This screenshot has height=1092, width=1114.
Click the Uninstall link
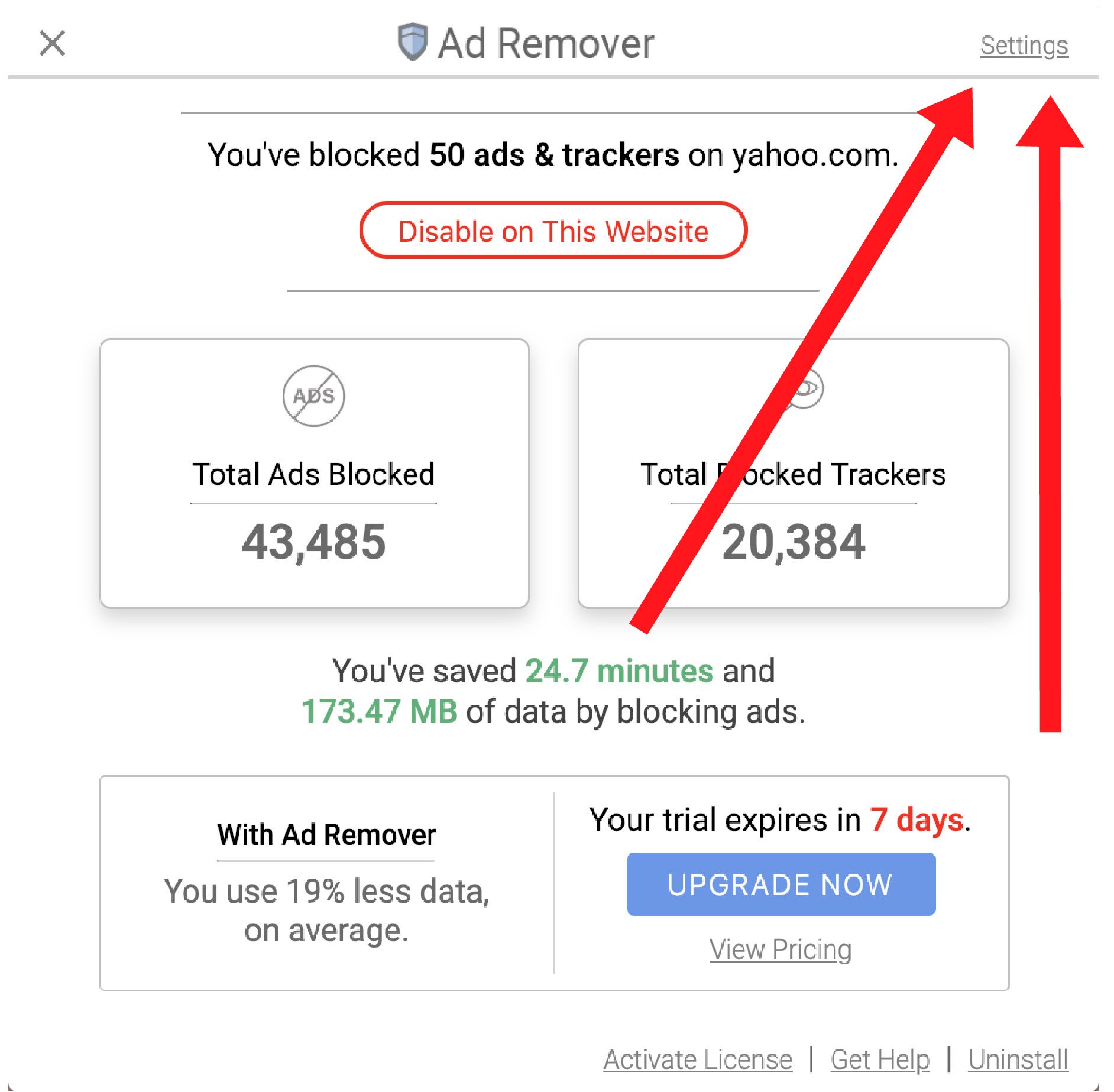(1018, 1059)
